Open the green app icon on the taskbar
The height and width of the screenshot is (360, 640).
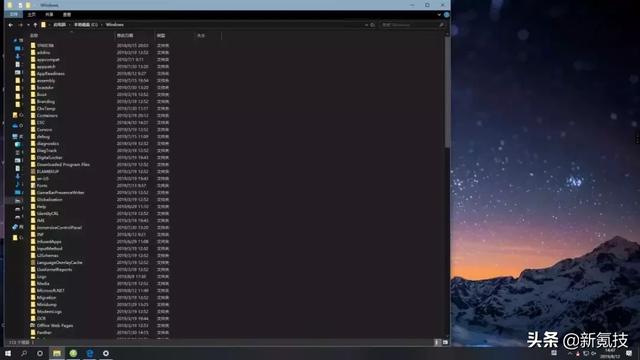(x=73, y=353)
